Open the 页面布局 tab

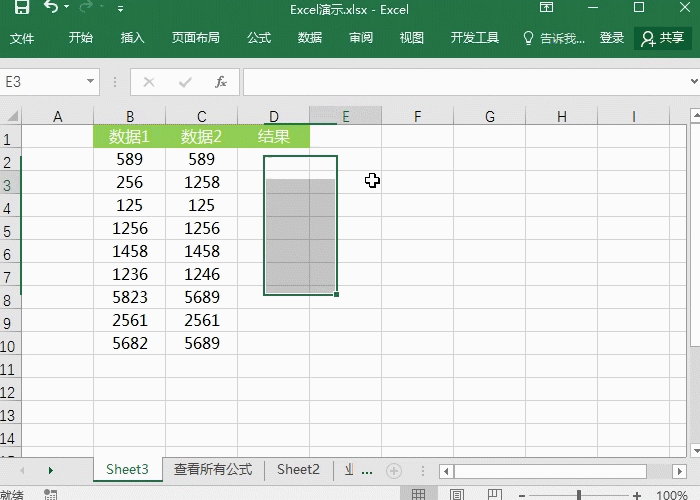[x=196, y=38]
